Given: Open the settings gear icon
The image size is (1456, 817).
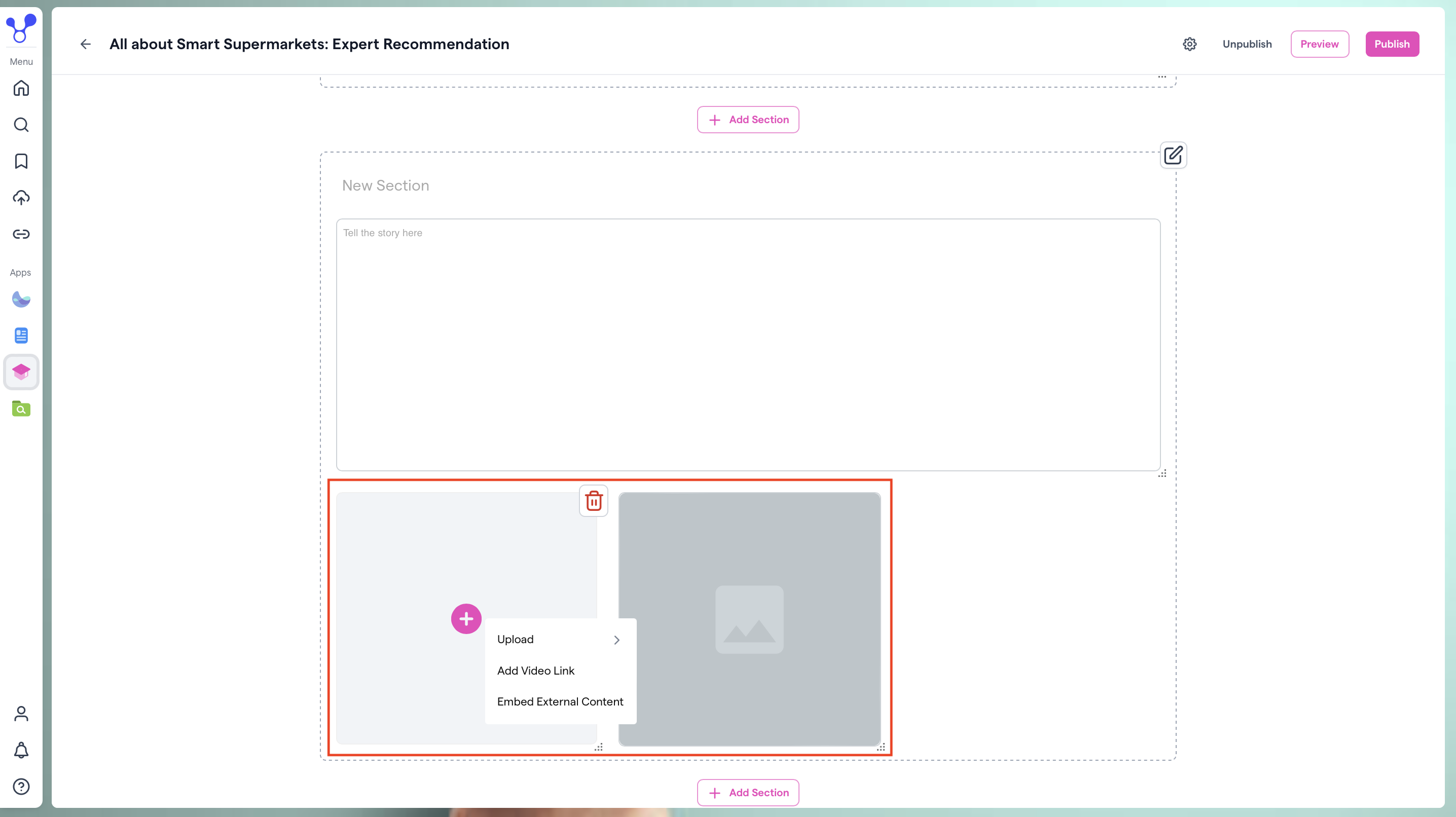Looking at the screenshot, I should (1190, 44).
